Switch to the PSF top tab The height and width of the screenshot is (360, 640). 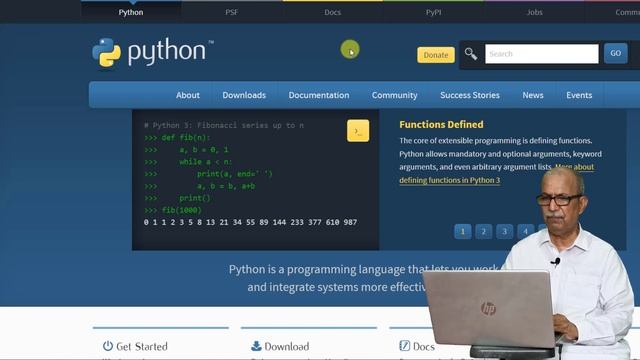click(231, 12)
